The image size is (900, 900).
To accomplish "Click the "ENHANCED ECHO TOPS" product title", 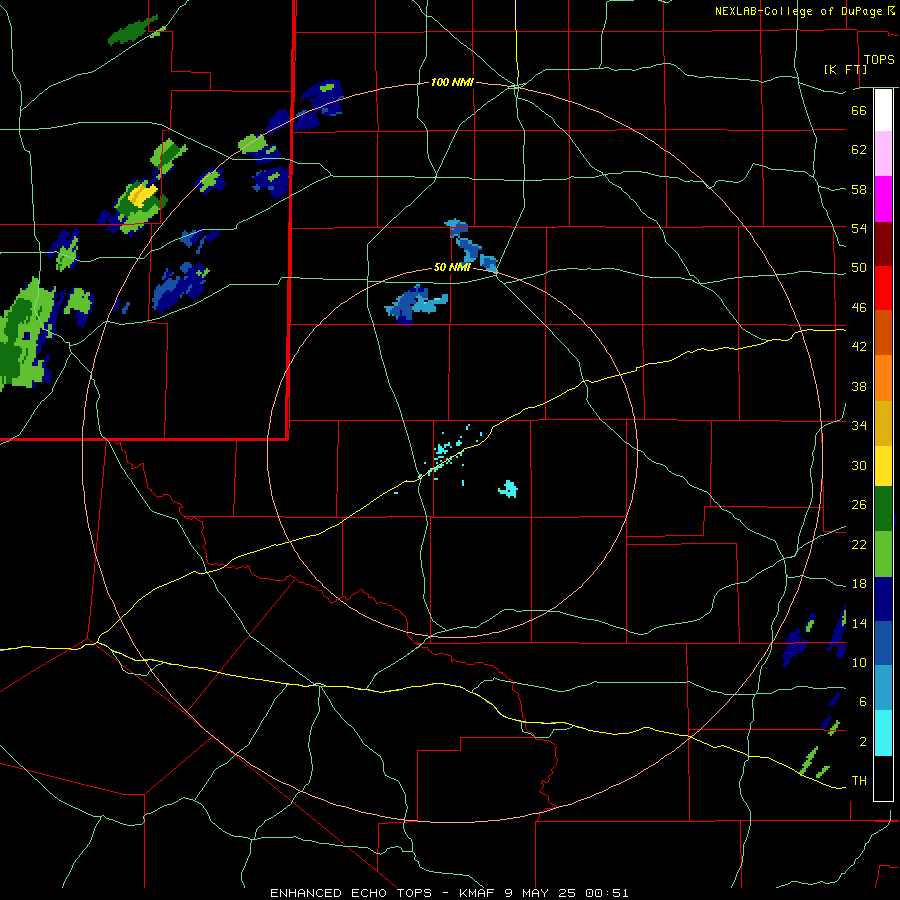I will 351,893.
